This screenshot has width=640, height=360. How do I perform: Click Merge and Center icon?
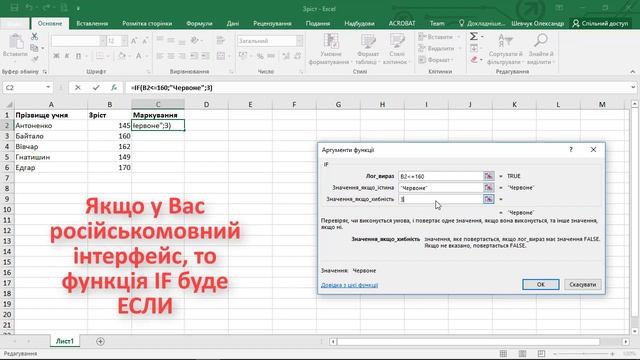click(221, 56)
